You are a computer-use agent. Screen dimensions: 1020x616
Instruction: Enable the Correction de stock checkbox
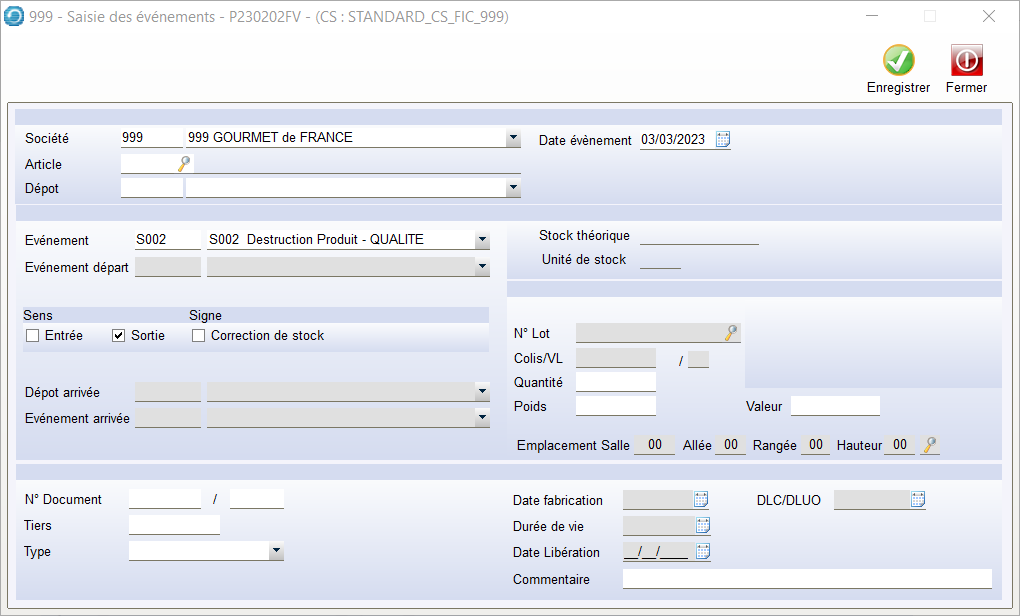click(x=199, y=336)
